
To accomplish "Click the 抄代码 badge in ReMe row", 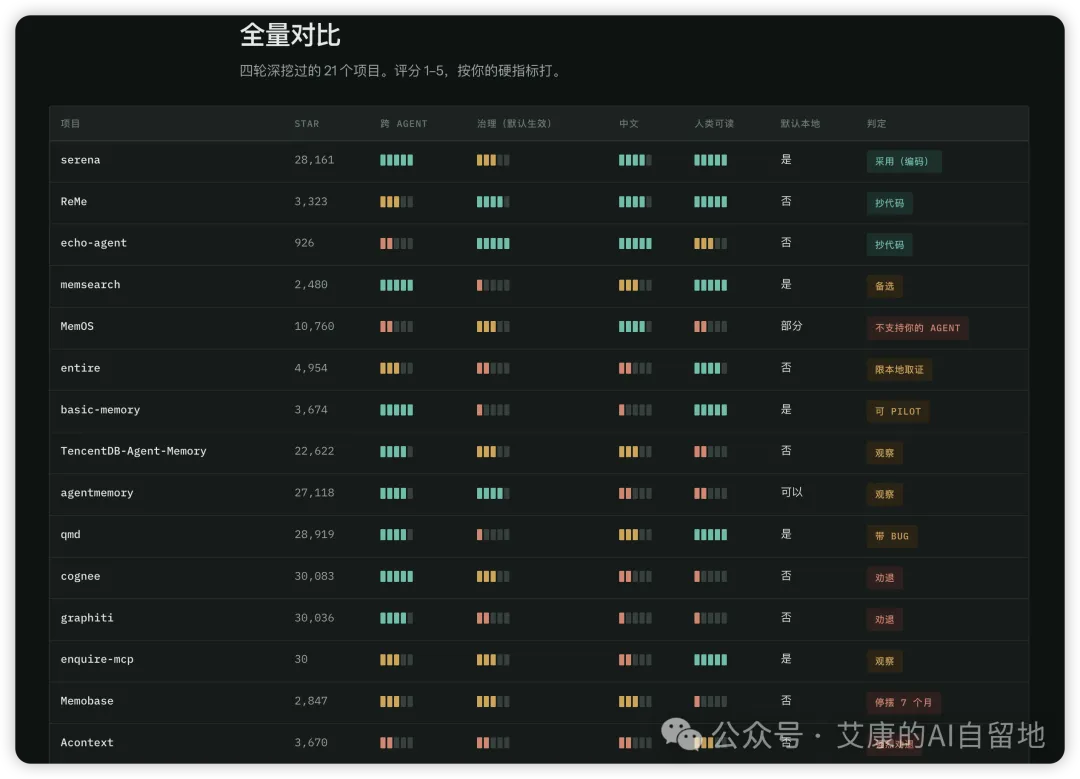I will [889, 203].
